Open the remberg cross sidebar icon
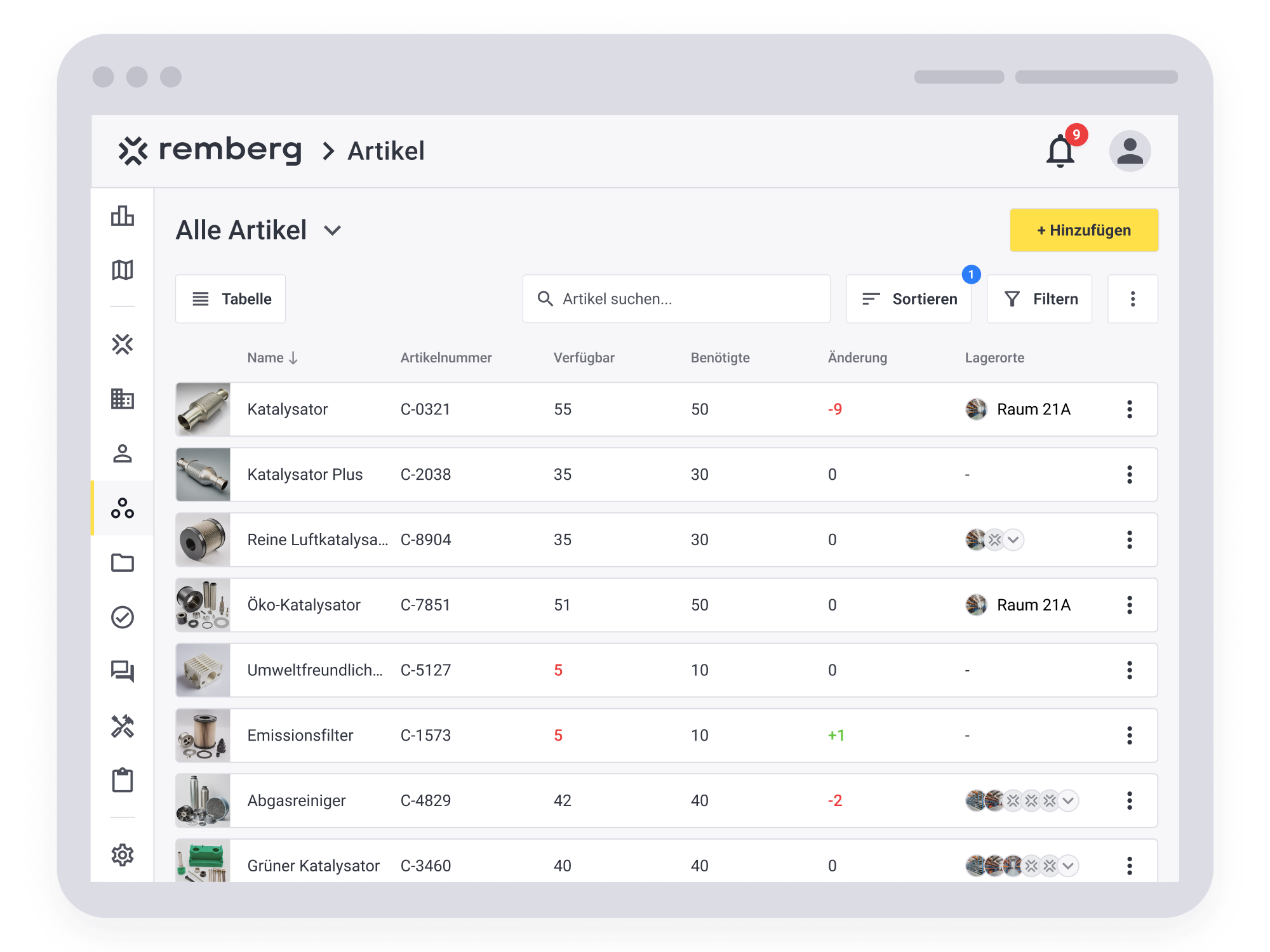 123,344
